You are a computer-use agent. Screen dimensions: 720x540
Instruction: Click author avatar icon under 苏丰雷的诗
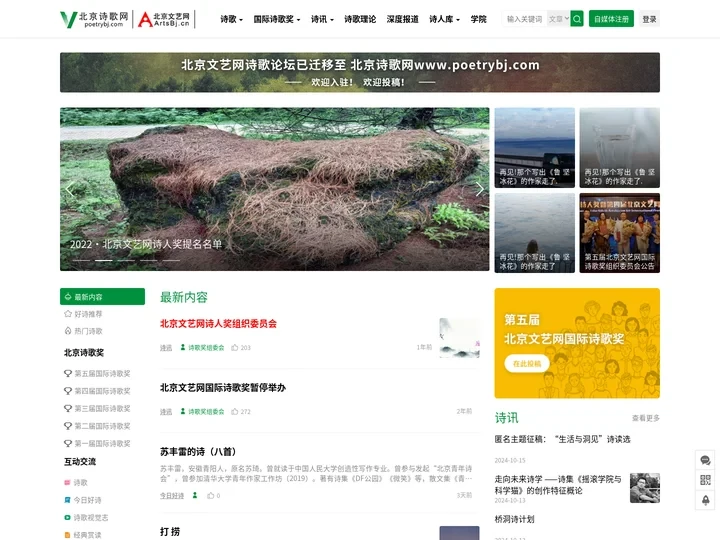(195, 495)
